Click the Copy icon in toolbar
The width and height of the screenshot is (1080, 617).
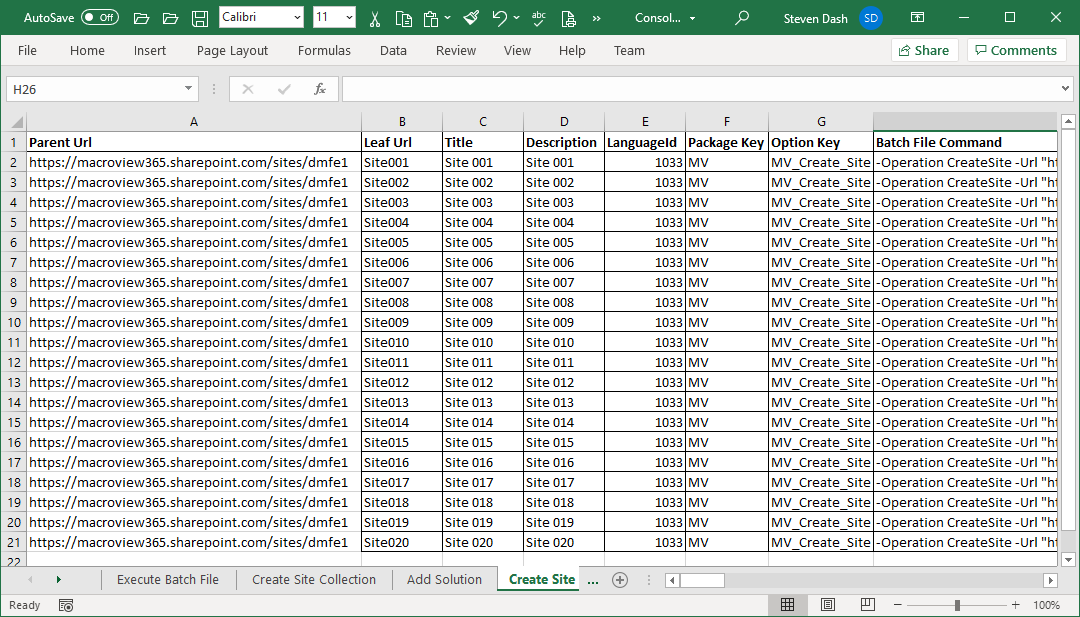(x=403, y=18)
